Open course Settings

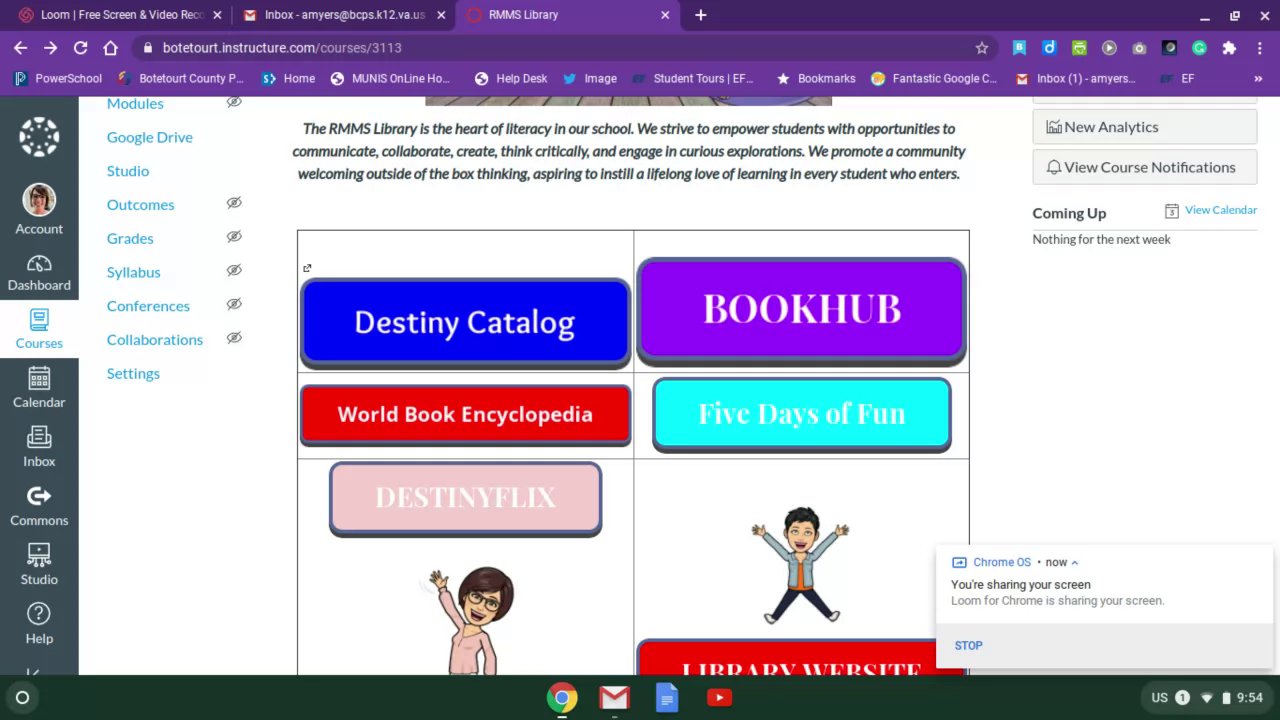pos(133,373)
